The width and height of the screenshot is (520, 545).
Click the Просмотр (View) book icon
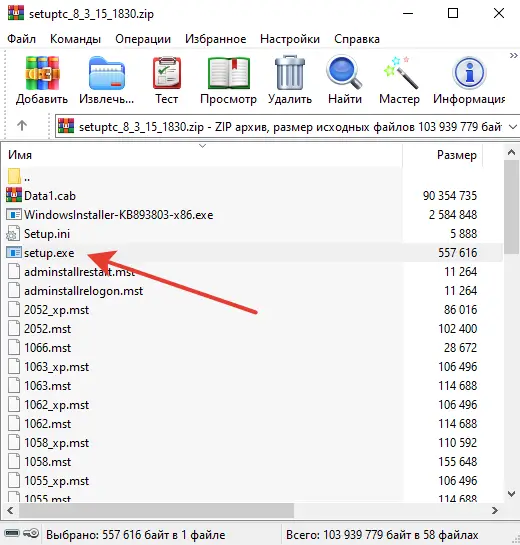(x=228, y=73)
